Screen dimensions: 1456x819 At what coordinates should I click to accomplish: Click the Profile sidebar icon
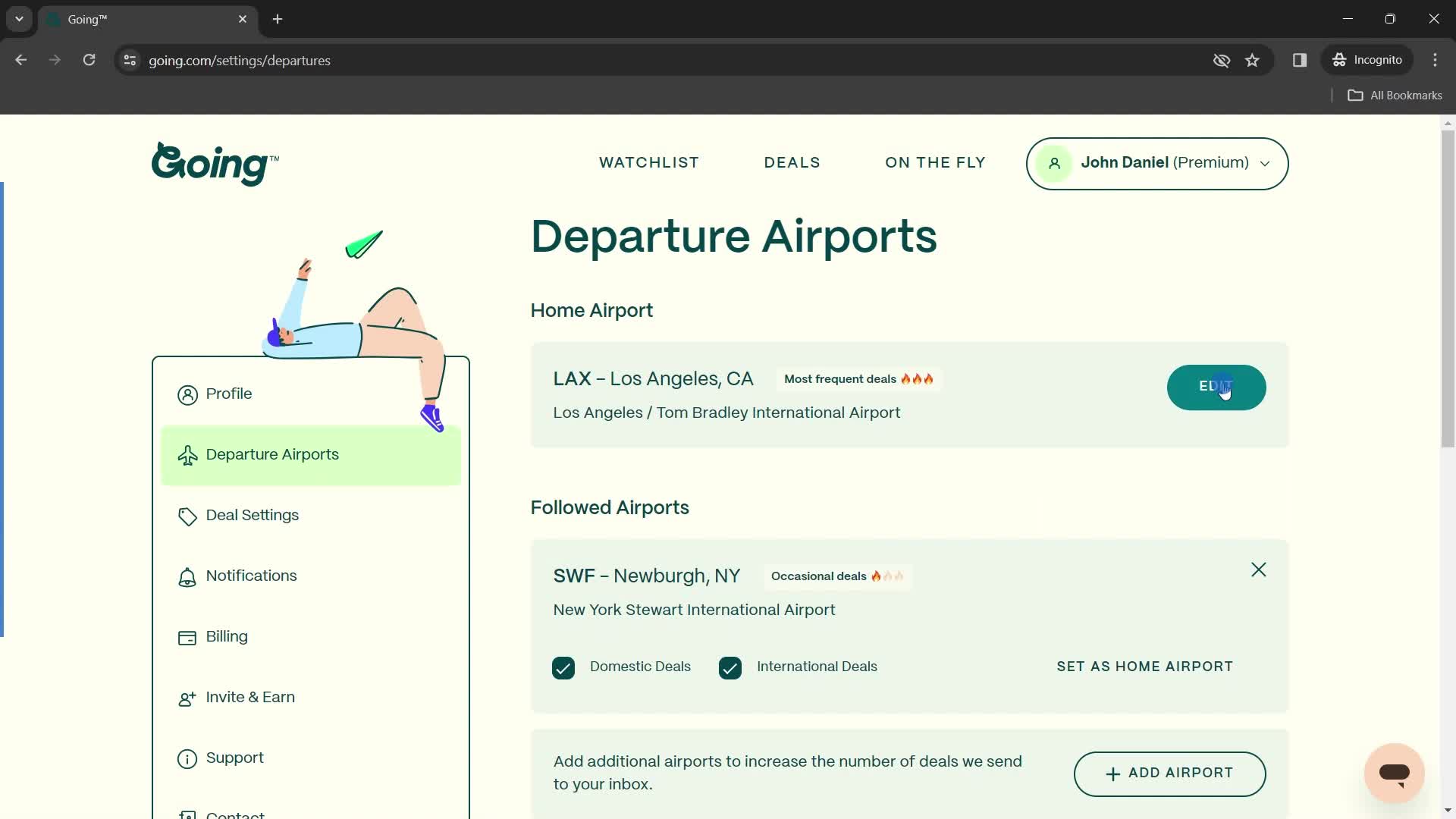pos(187,393)
